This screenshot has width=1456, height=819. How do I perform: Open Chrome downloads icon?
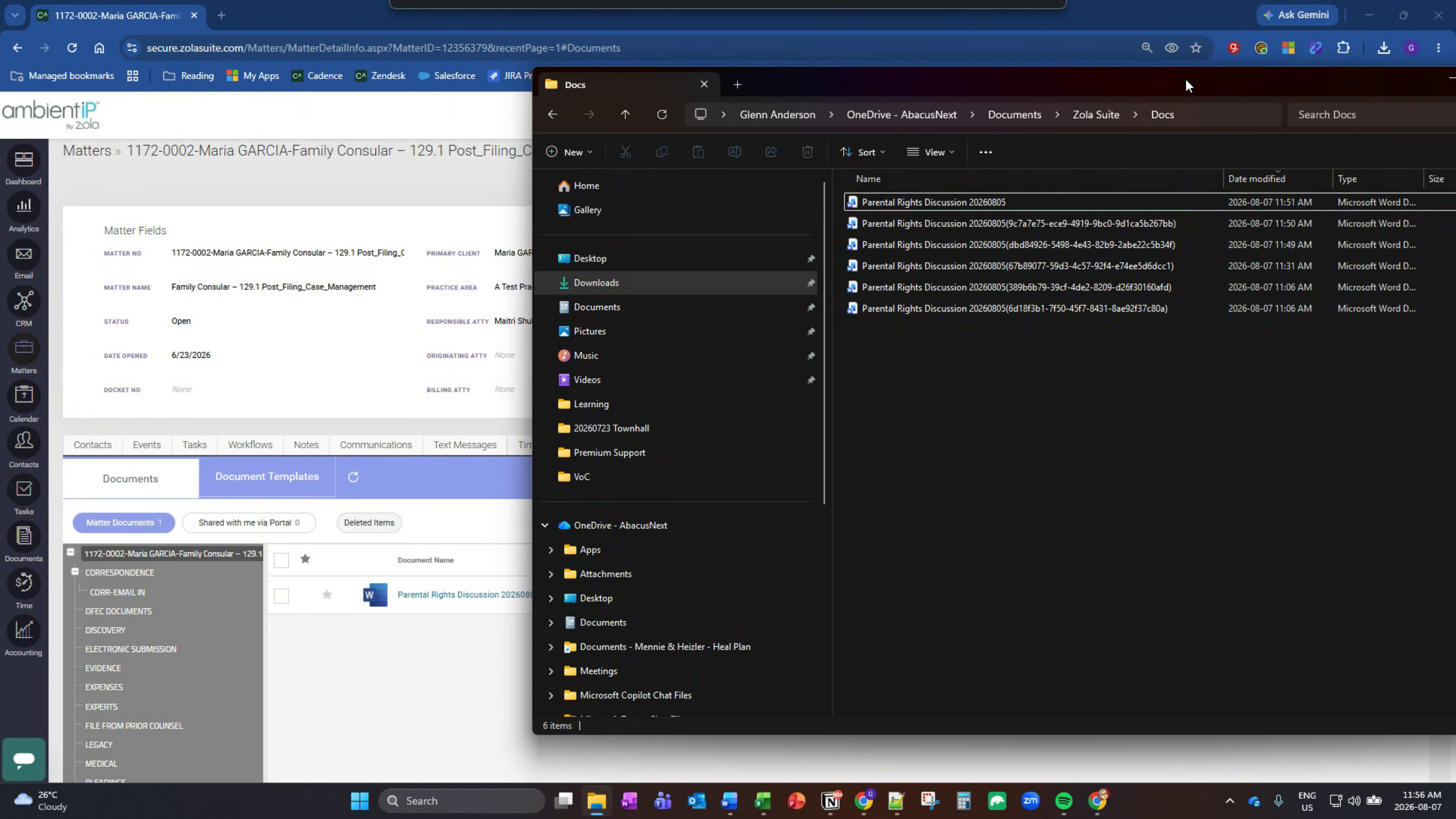tap(1384, 48)
